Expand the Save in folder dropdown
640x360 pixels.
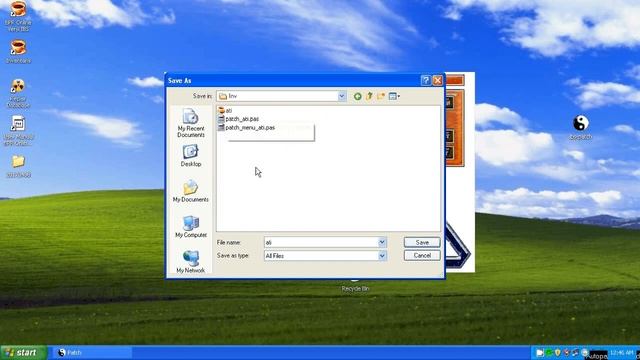point(342,96)
